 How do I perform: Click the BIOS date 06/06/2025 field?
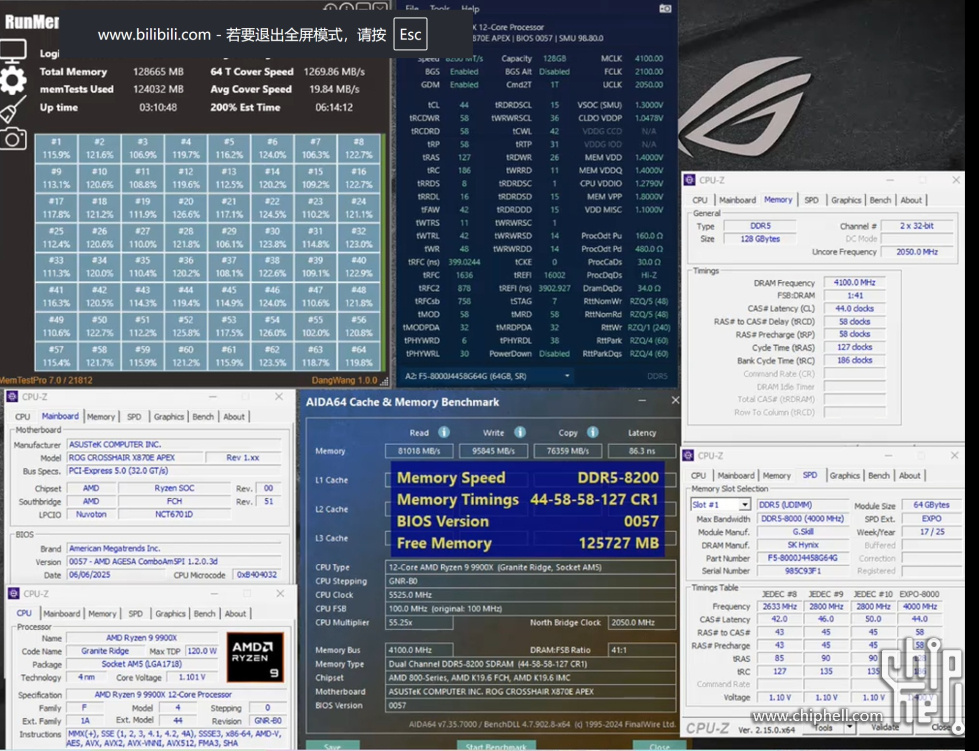tap(116, 574)
